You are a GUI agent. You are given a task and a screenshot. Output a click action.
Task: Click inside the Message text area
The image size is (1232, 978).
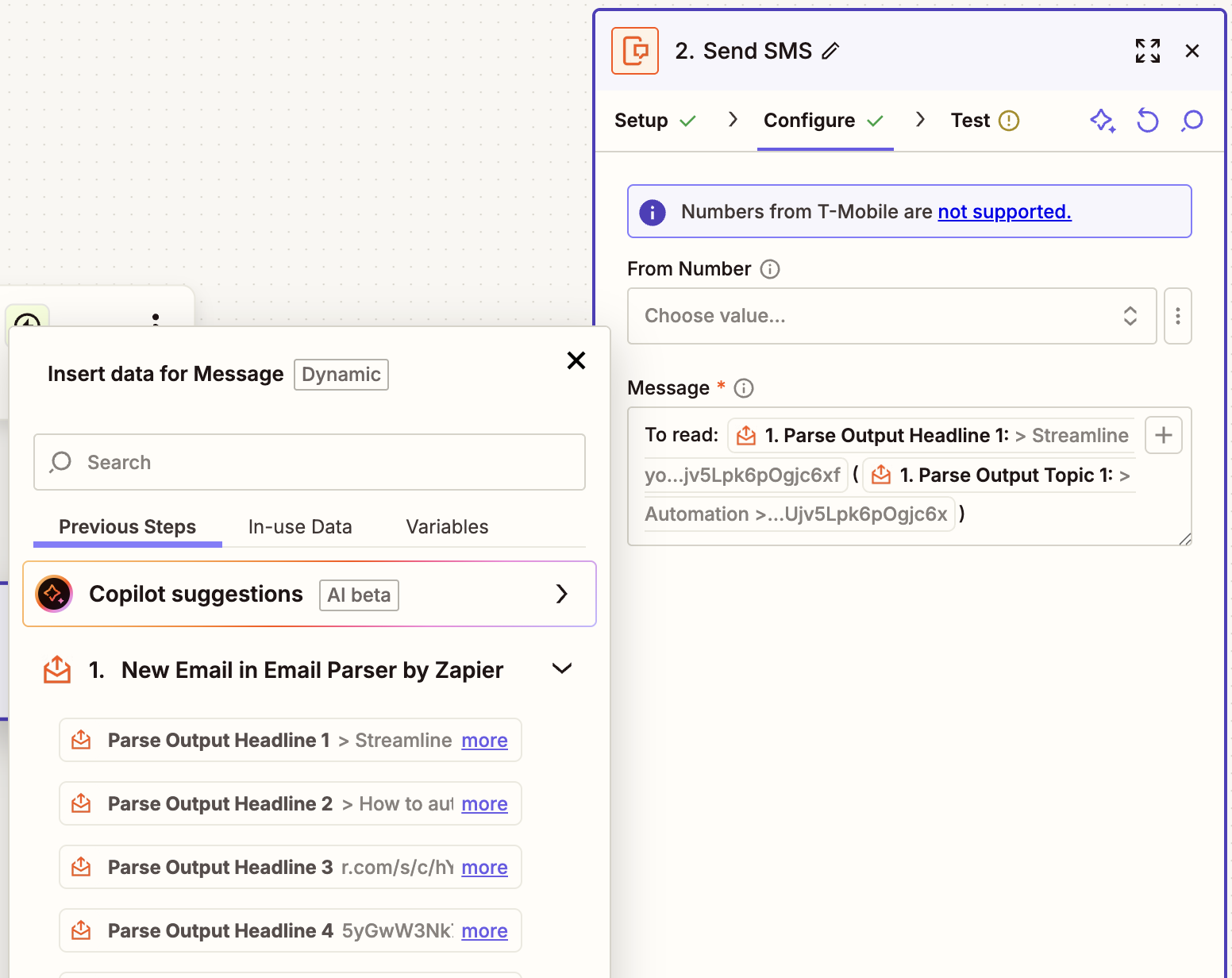pyautogui.click(x=910, y=476)
